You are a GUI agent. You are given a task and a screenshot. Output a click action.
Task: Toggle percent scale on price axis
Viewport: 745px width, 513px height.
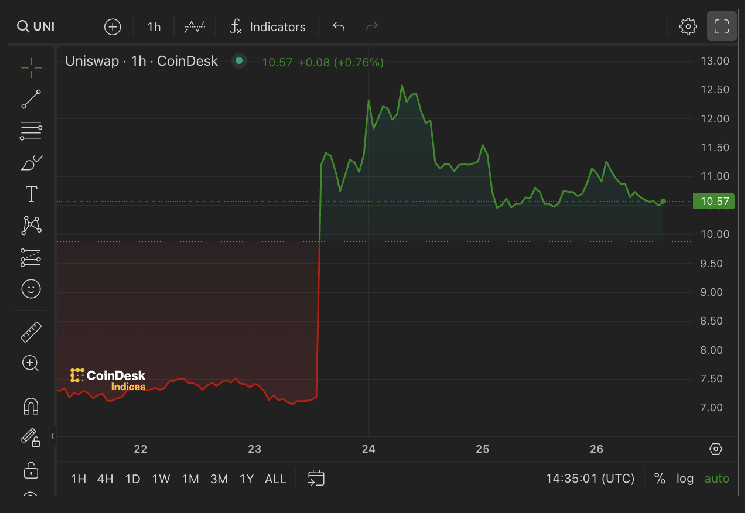[660, 479]
